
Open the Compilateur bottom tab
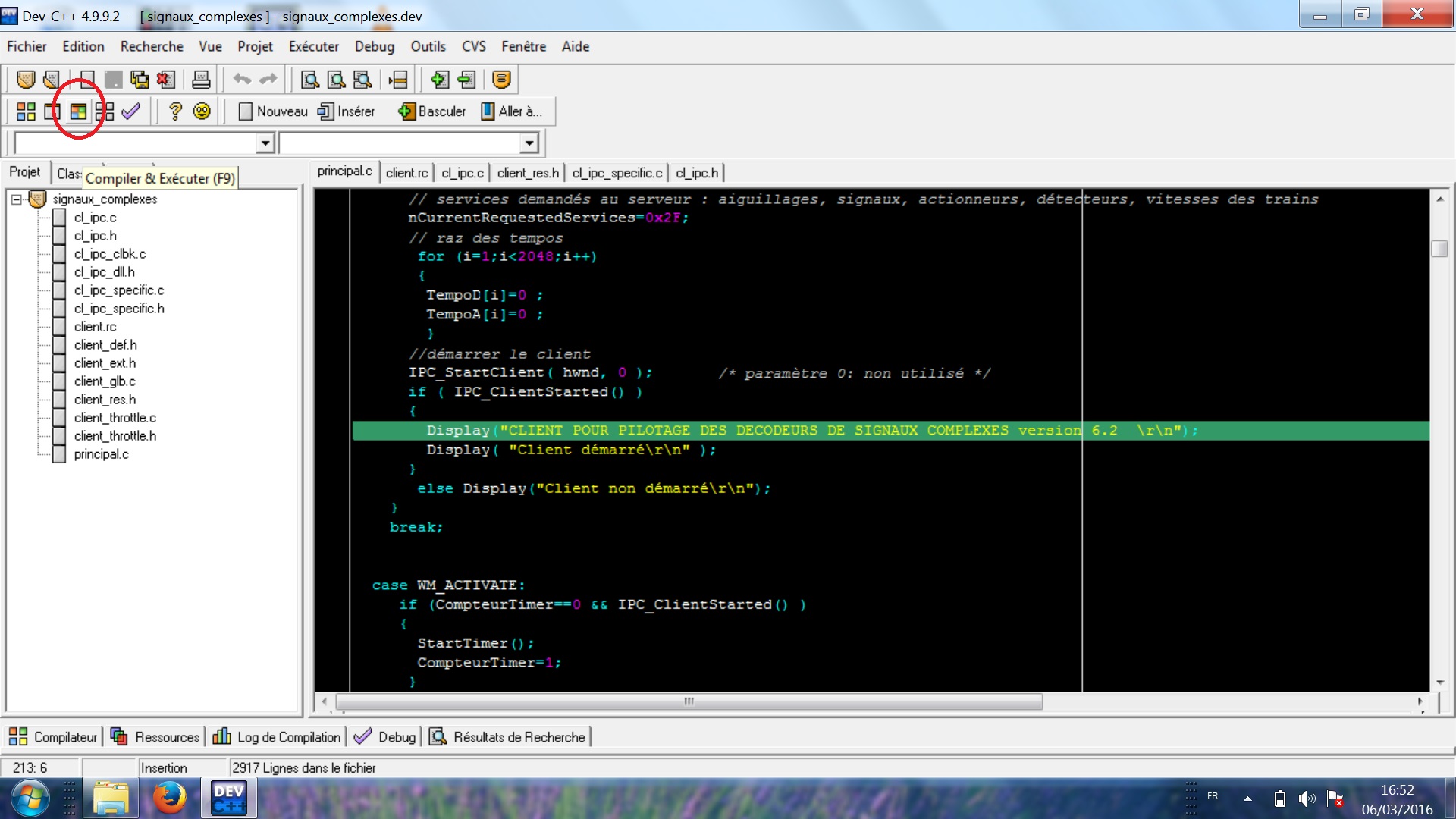tap(53, 737)
